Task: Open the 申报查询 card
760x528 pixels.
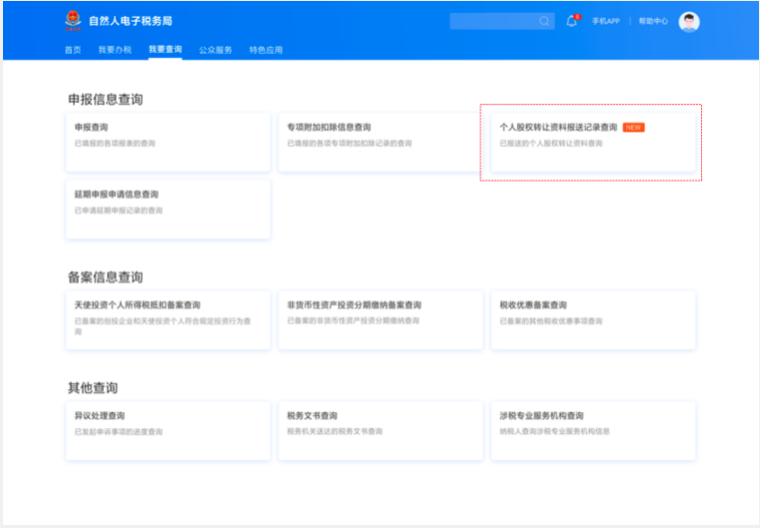Action: pos(167,141)
